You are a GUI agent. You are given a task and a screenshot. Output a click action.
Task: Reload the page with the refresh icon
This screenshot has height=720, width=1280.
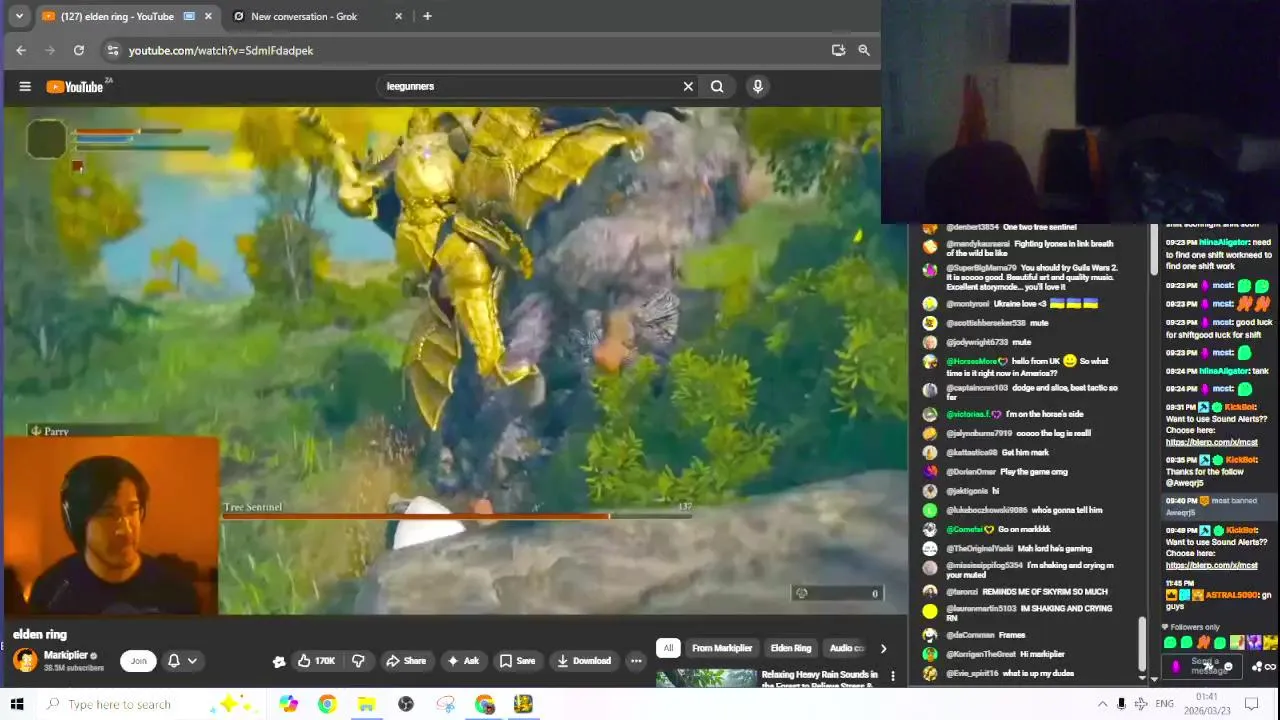tap(79, 50)
